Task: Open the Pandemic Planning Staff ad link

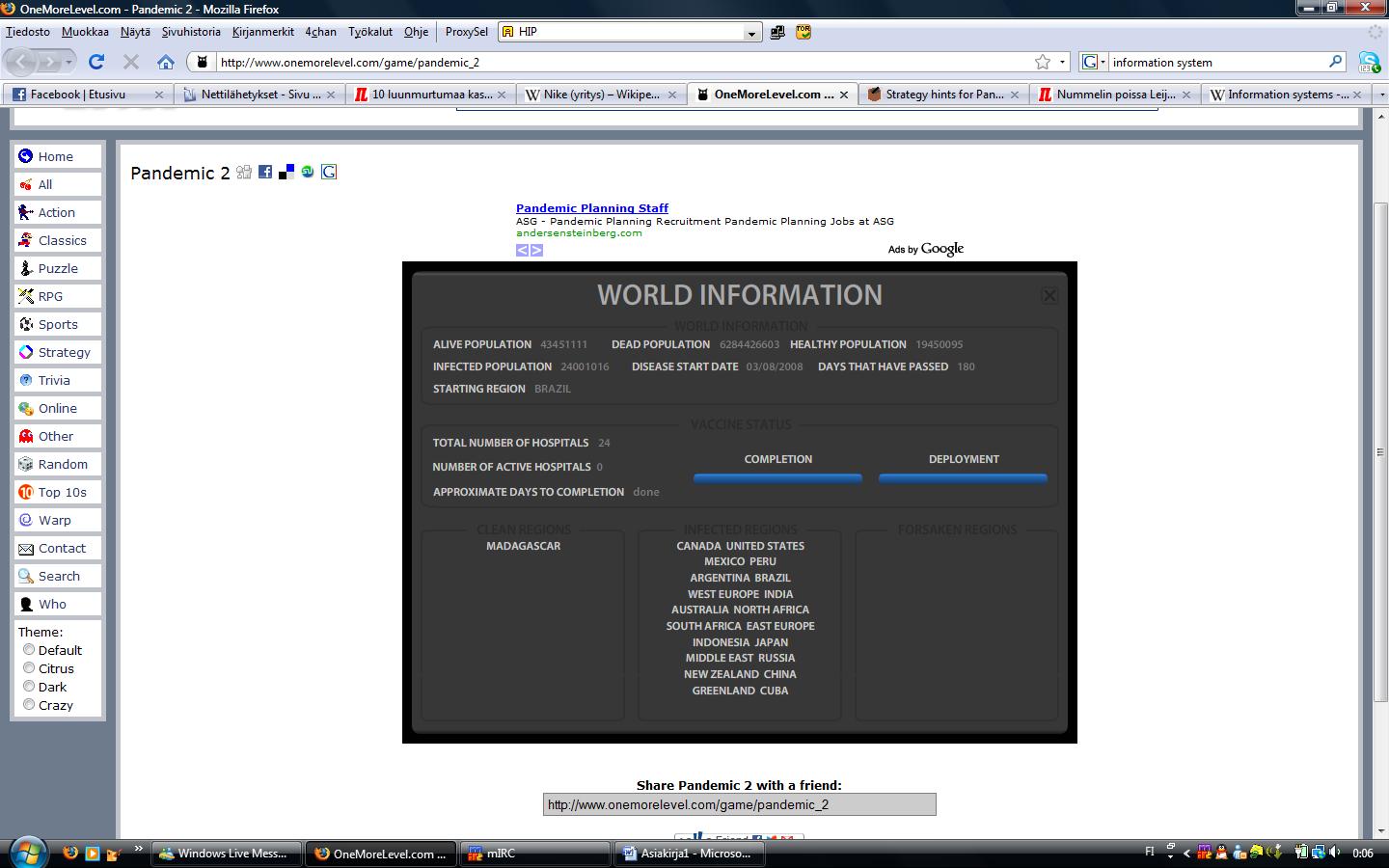Action: pos(591,208)
